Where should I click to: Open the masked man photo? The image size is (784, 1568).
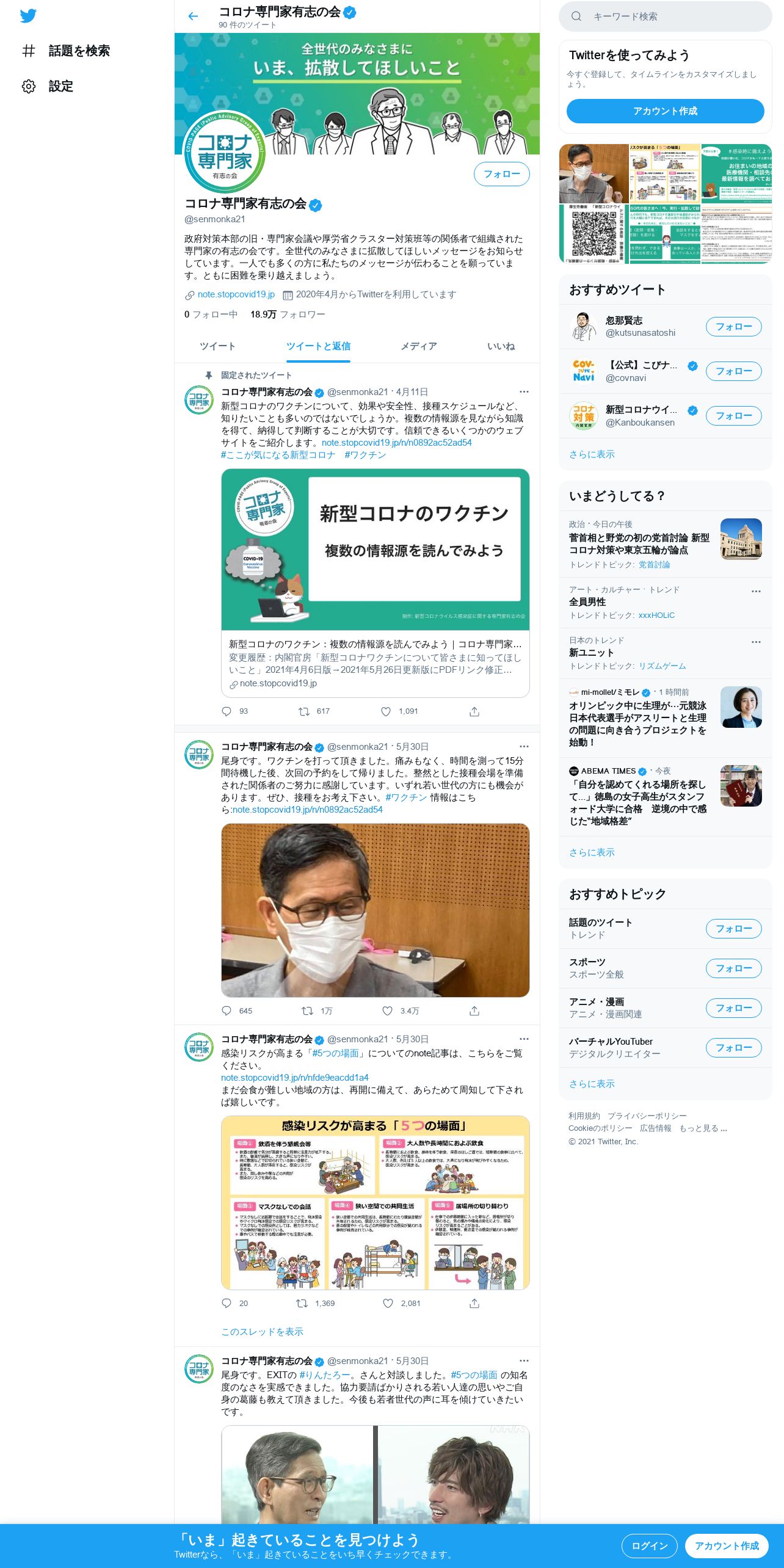(376, 910)
